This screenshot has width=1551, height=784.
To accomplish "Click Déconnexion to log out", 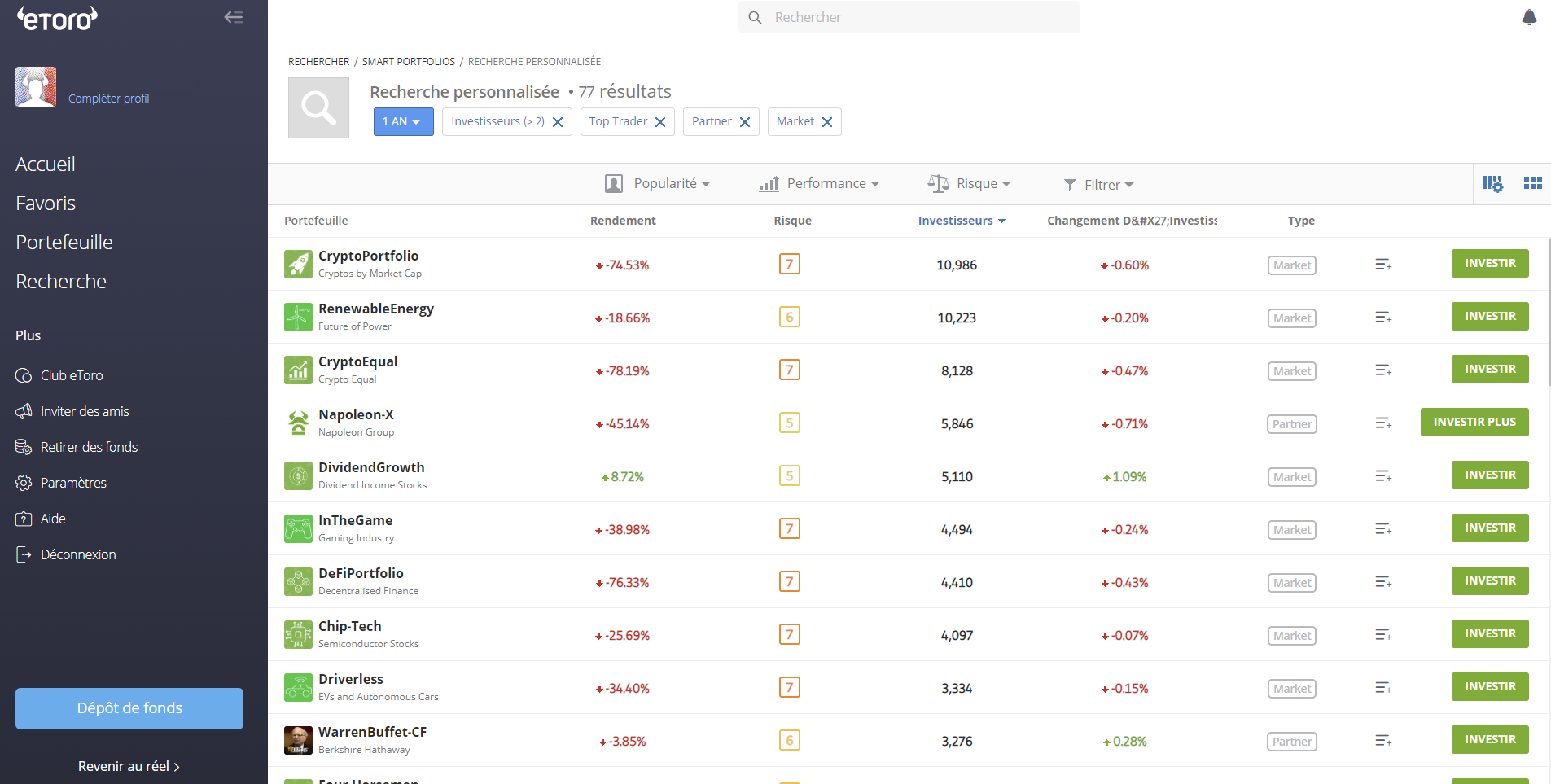I will 66,554.
